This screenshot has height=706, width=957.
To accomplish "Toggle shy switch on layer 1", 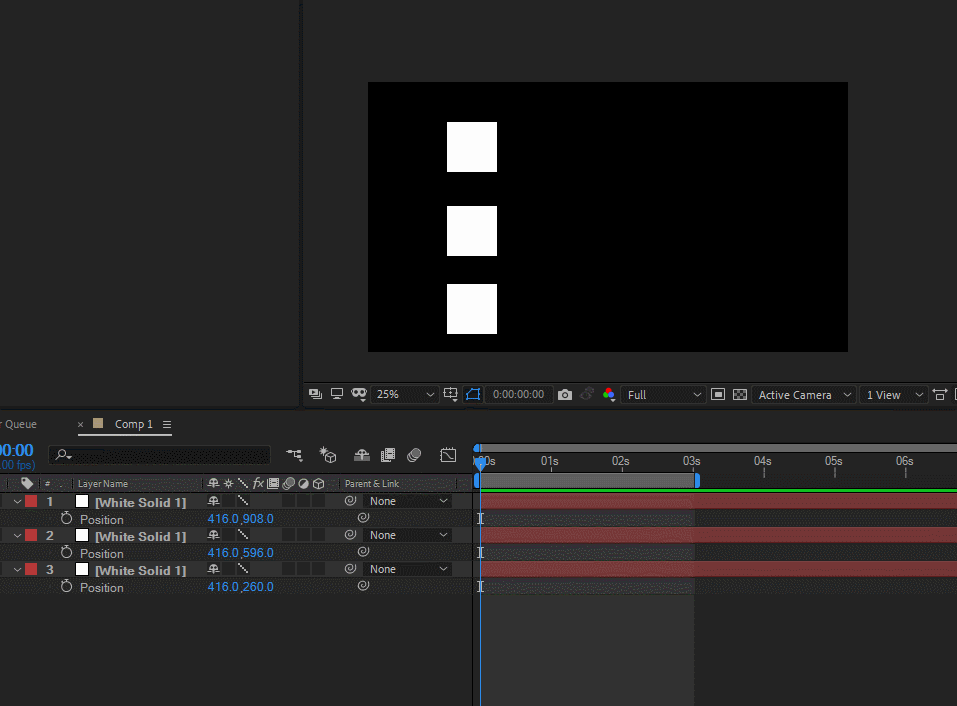I will (213, 501).
